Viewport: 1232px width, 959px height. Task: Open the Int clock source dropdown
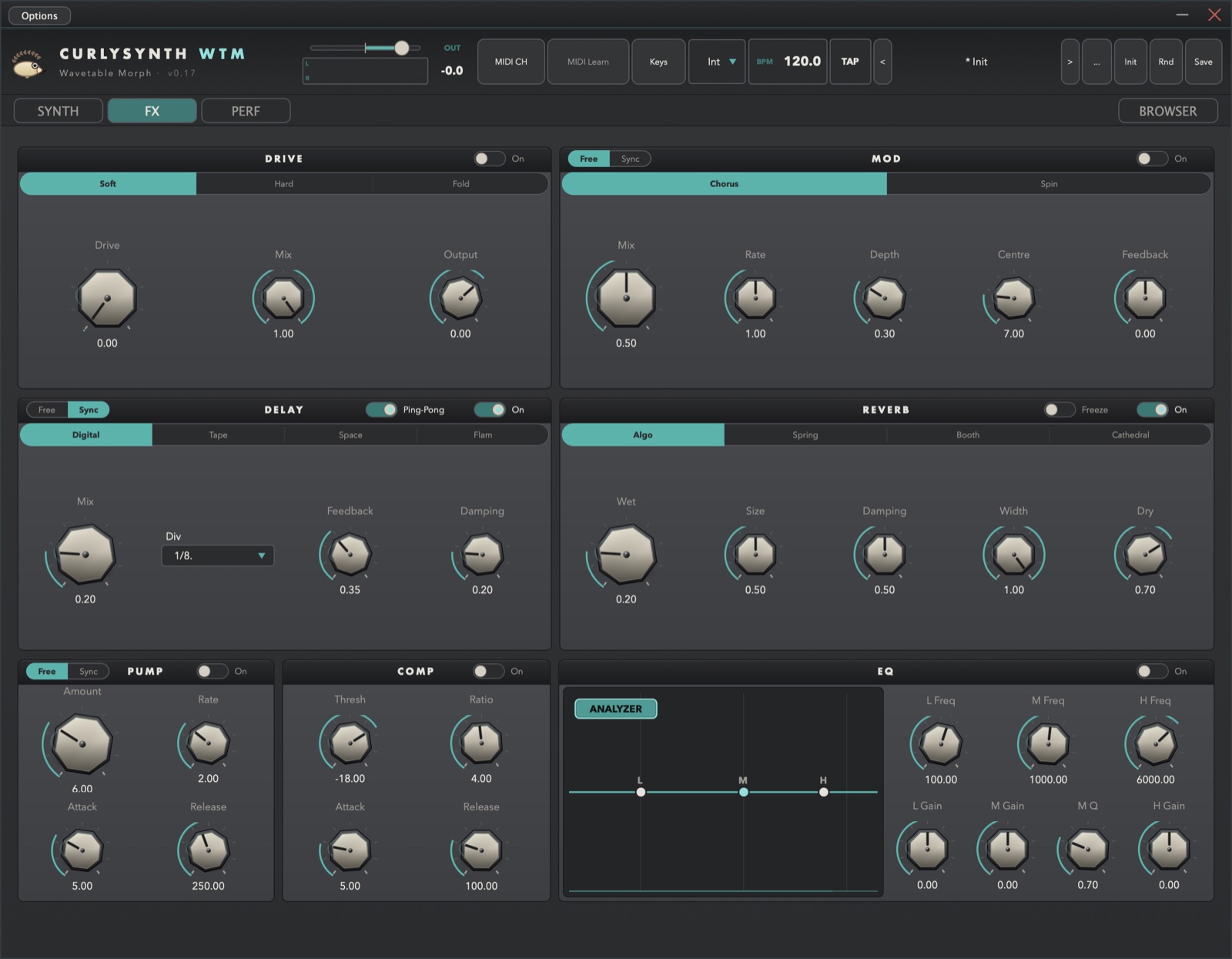[x=717, y=62]
